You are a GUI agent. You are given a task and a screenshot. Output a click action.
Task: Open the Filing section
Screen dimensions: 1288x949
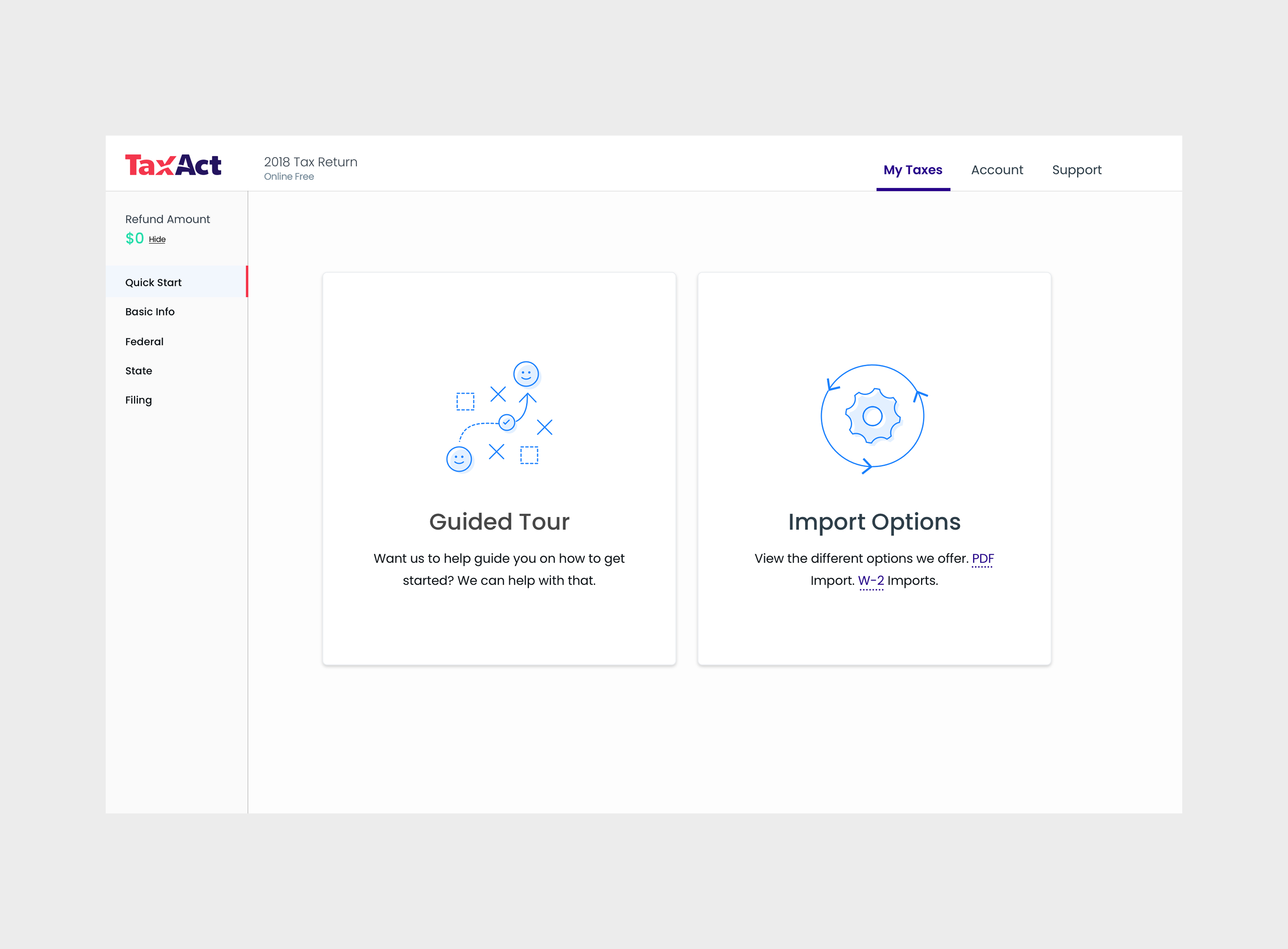[x=138, y=400]
